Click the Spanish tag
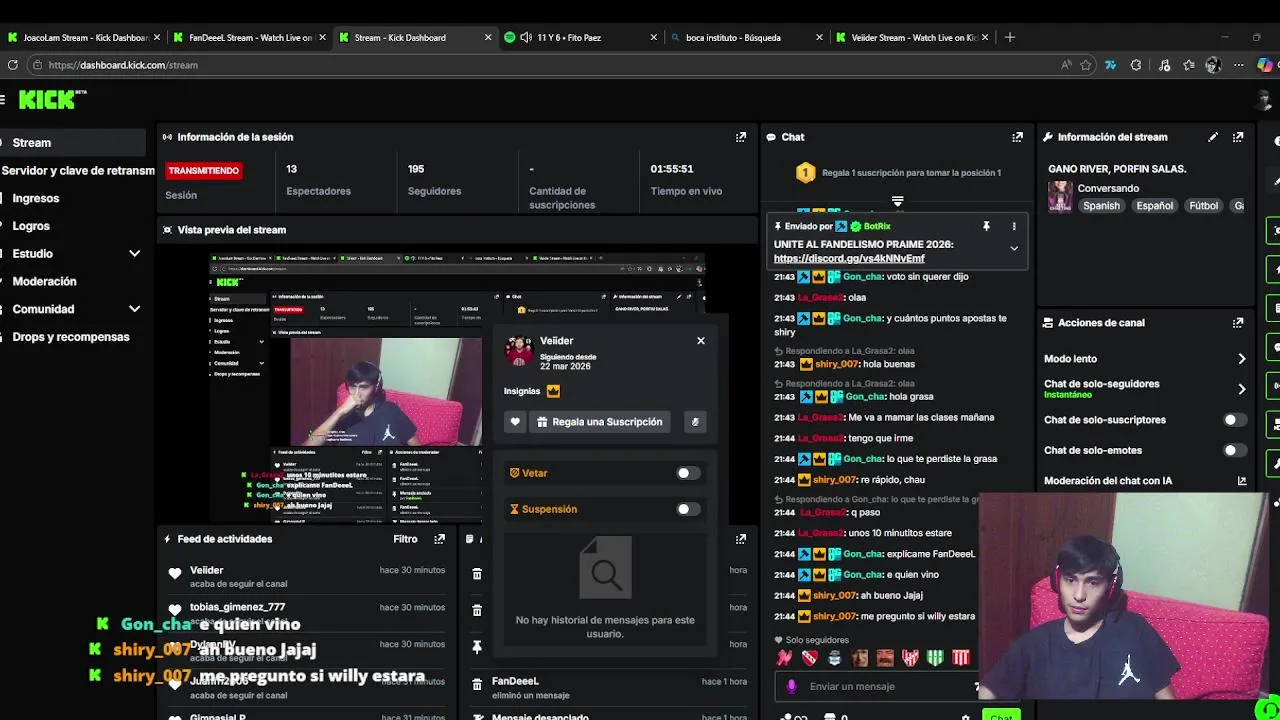This screenshot has width=1280, height=720. pyautogui.click(x=1101, y=206)
